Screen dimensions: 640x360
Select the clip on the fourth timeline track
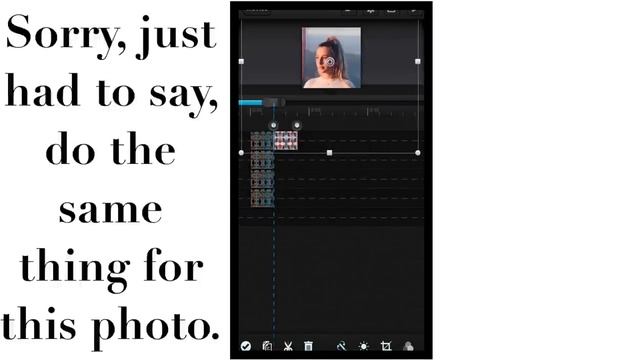(262, 198)
